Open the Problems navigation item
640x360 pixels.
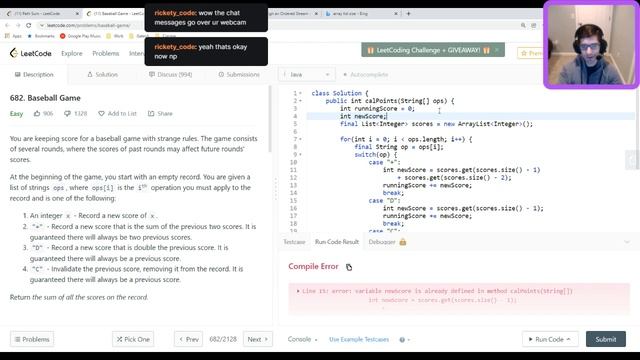tap(106, 53)
